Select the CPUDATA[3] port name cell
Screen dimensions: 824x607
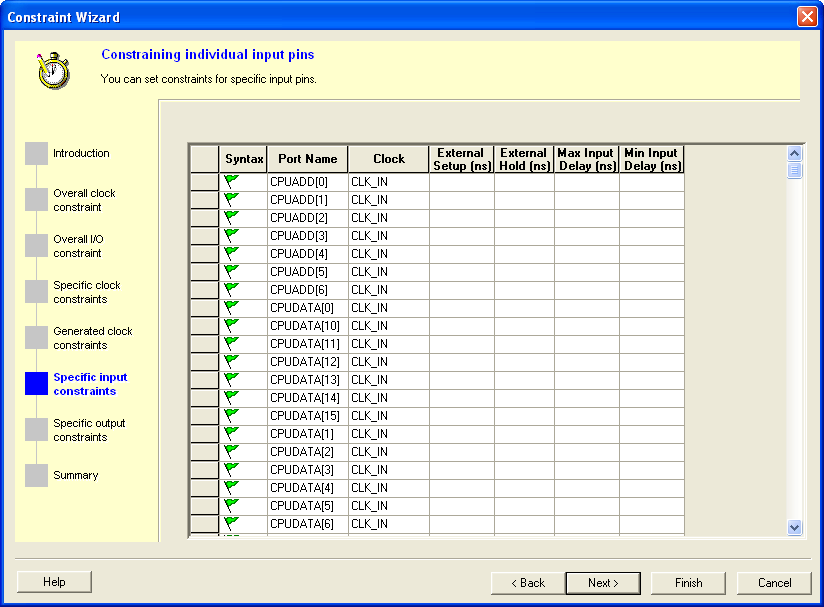coord(307,469)
